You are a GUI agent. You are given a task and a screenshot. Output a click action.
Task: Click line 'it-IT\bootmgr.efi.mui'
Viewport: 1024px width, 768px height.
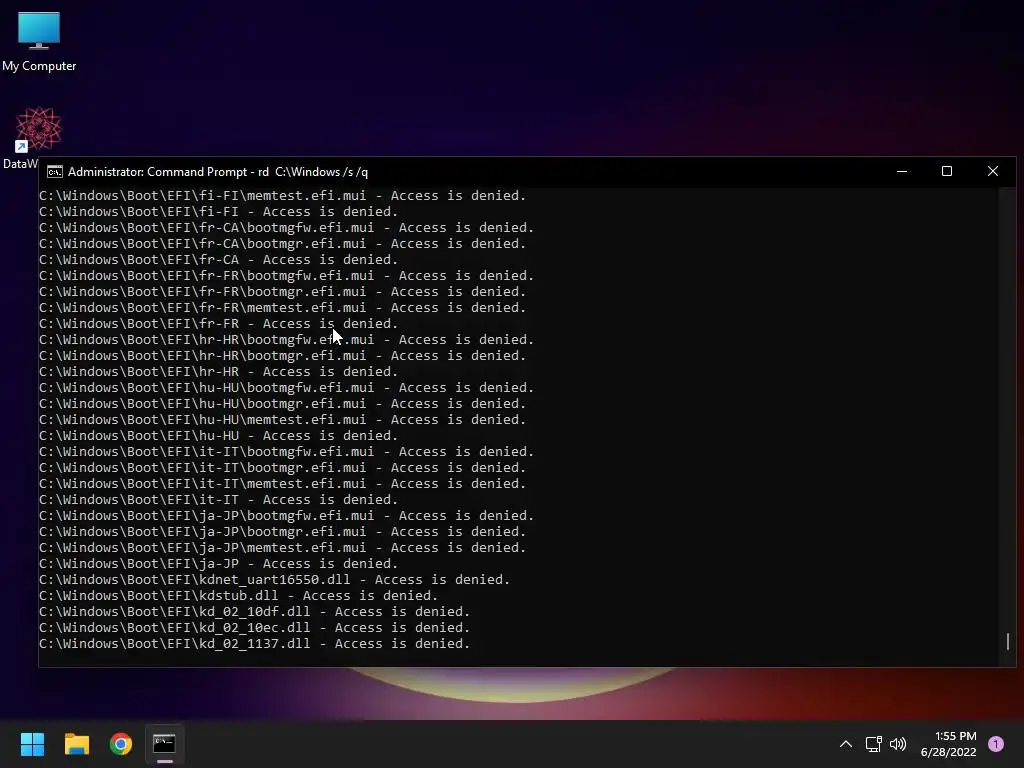click(x=283, y=468)
